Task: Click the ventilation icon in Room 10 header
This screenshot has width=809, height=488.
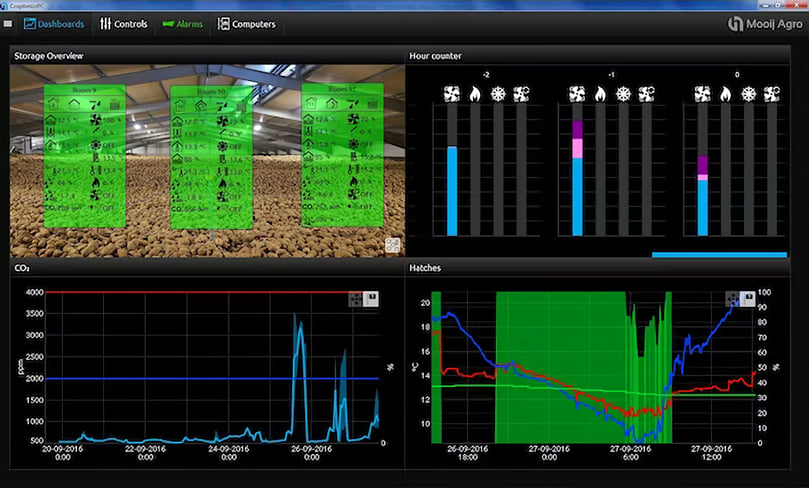Action: [x=222, y=106]
